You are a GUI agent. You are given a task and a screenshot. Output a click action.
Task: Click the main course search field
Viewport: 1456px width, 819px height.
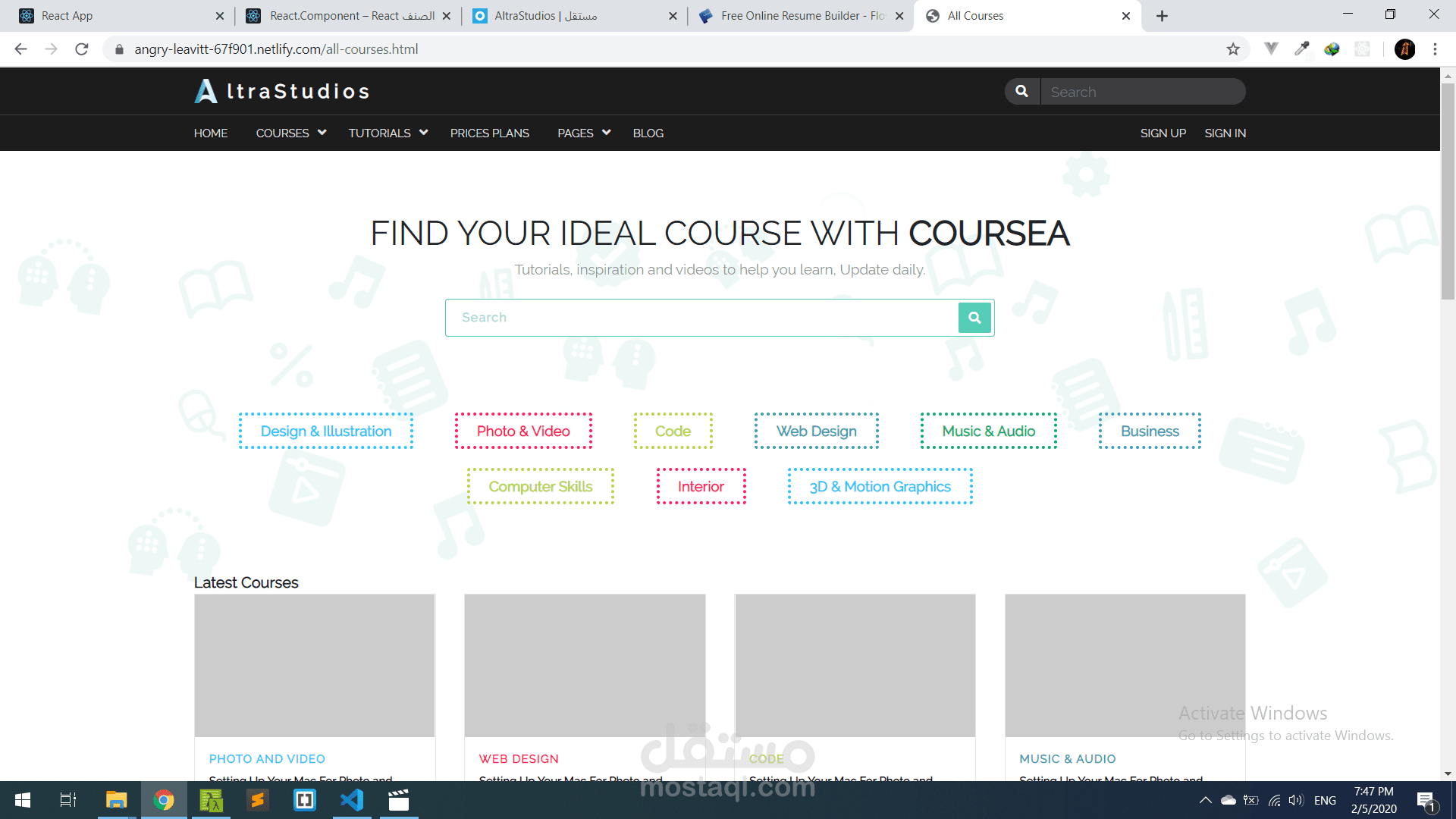[x=701, y=318]
